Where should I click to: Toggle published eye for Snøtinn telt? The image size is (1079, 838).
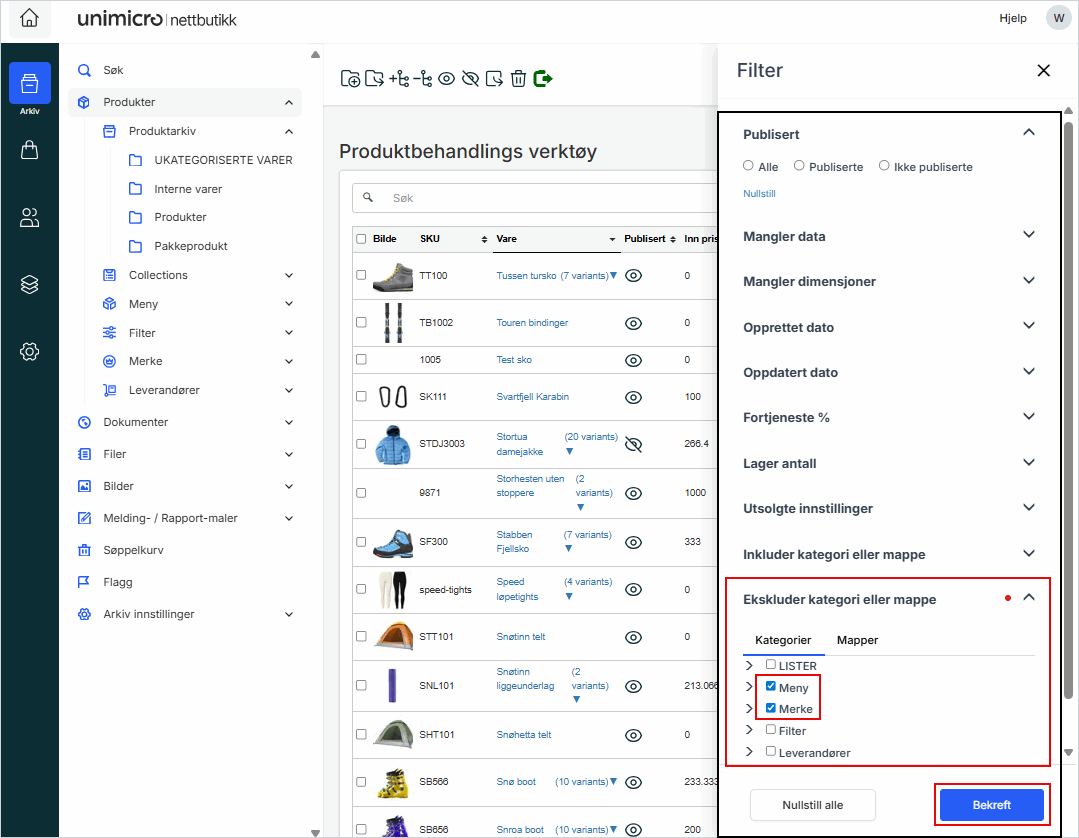point(633,637)
